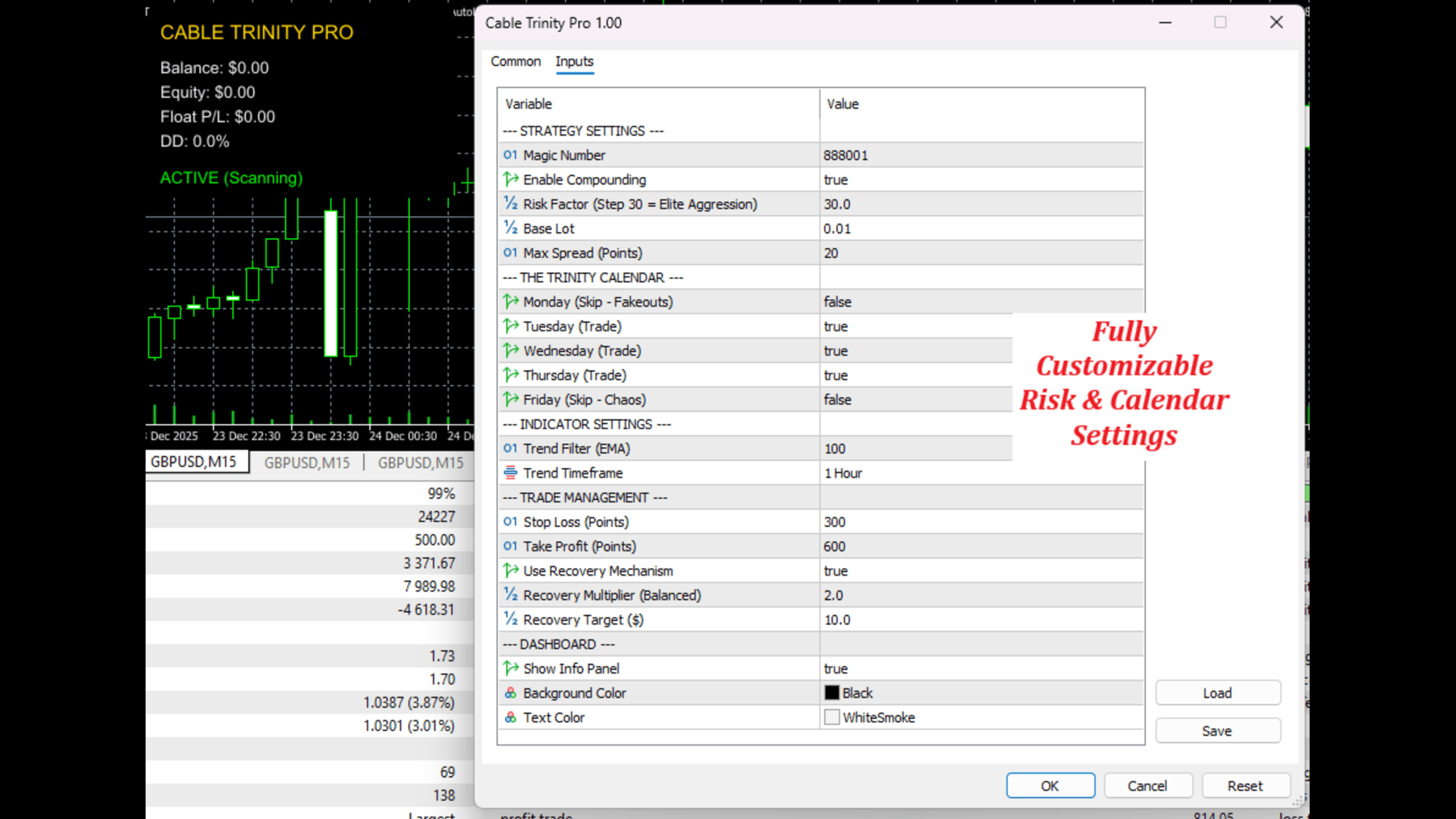Click the Background Color palette icon
This screenshot has height=819, width=1456.
click(x=510, y=693)
